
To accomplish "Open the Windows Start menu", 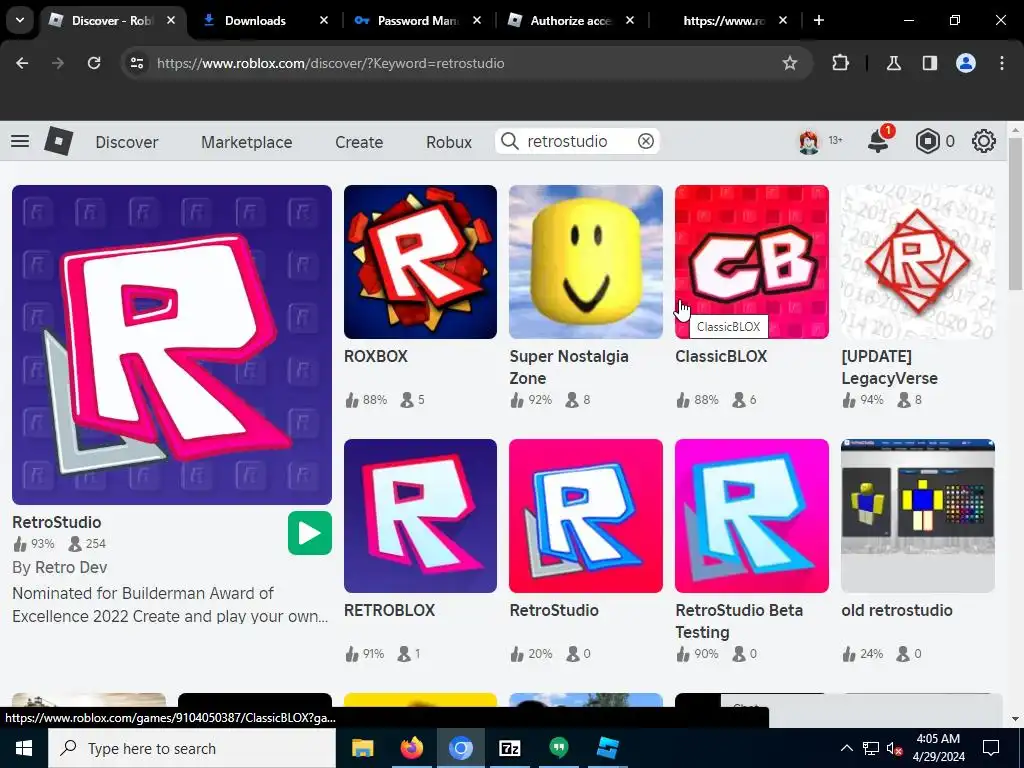I will point(24,748).
